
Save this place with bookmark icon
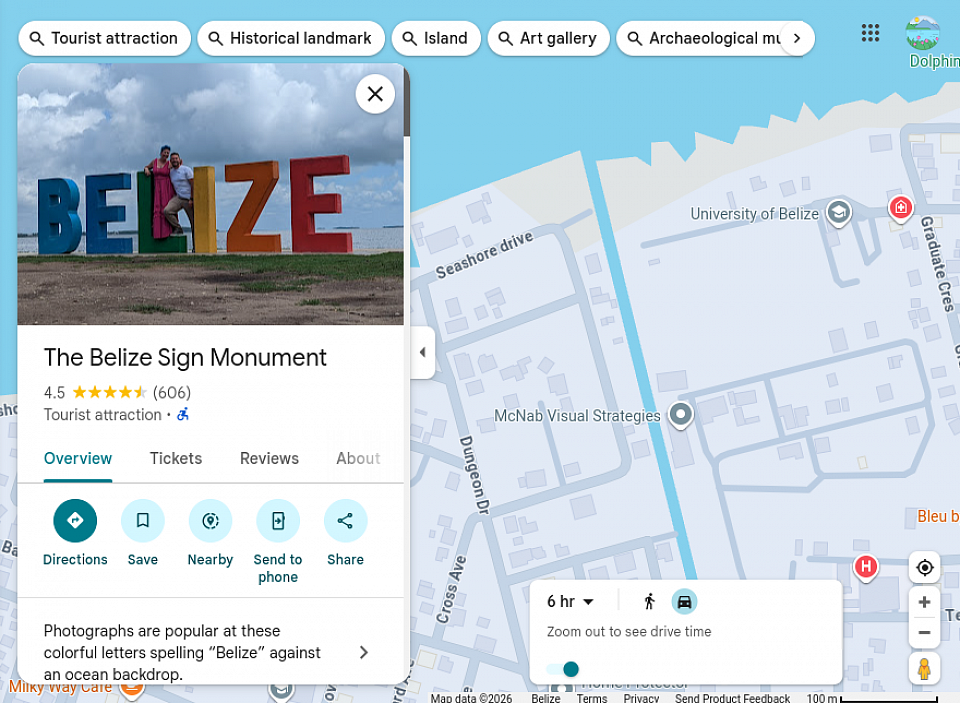point(143,521)
